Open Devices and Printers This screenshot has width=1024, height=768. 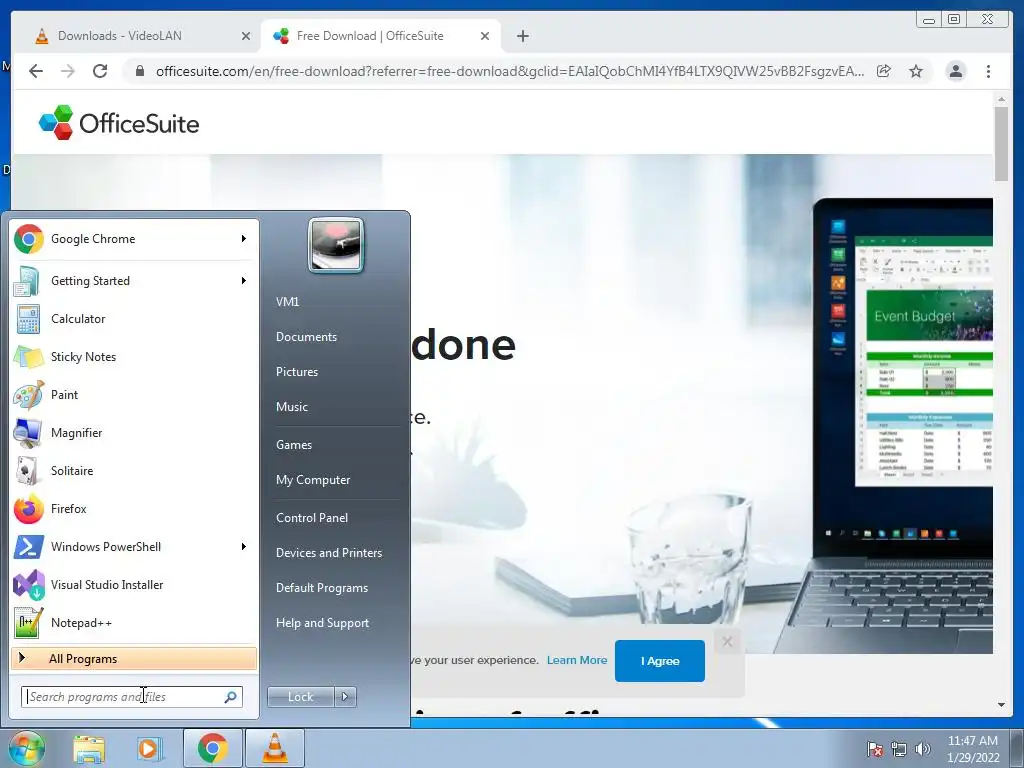[328, 553]
